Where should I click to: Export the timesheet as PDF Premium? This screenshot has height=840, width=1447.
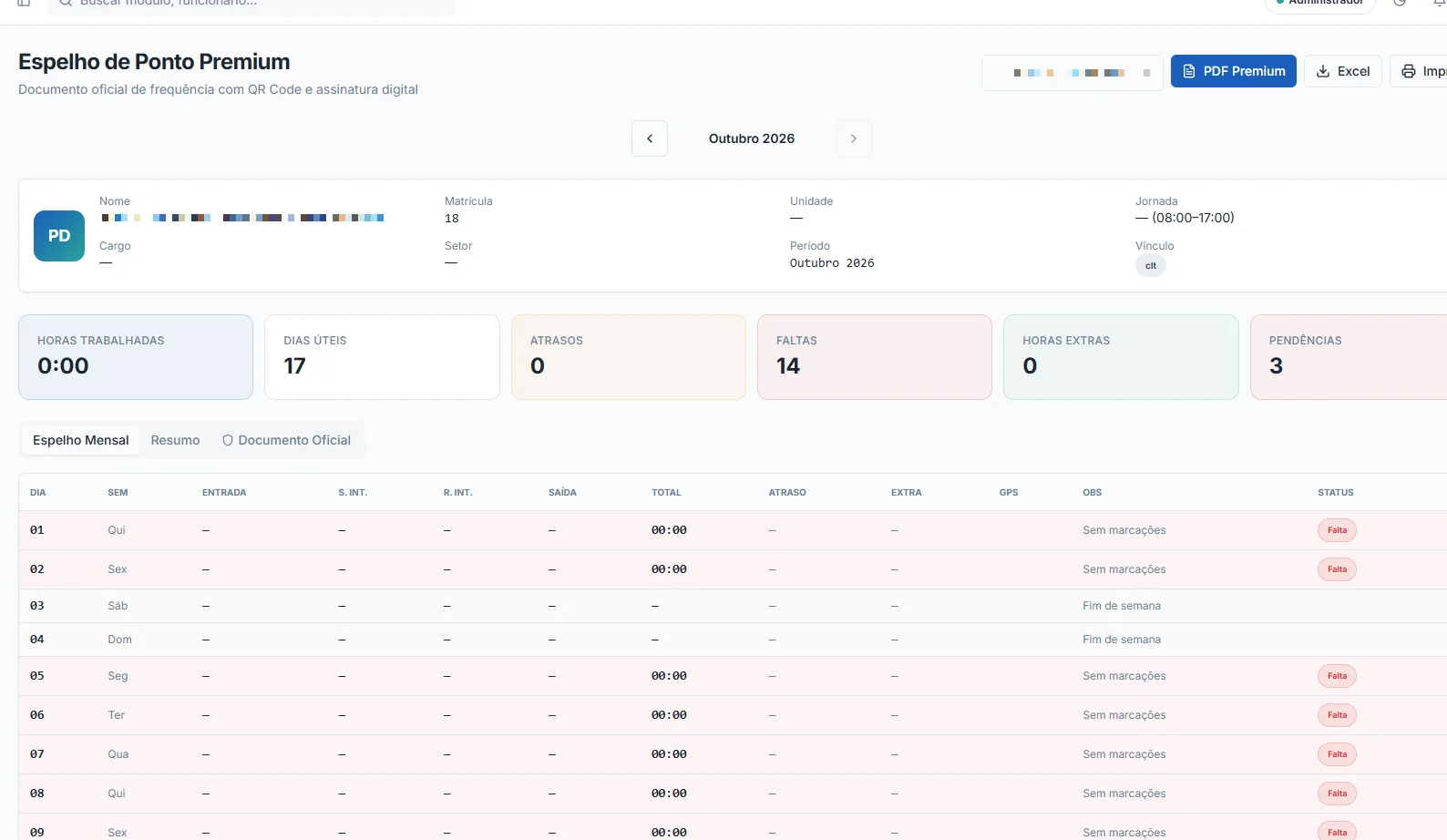[x=1233, y=71]
